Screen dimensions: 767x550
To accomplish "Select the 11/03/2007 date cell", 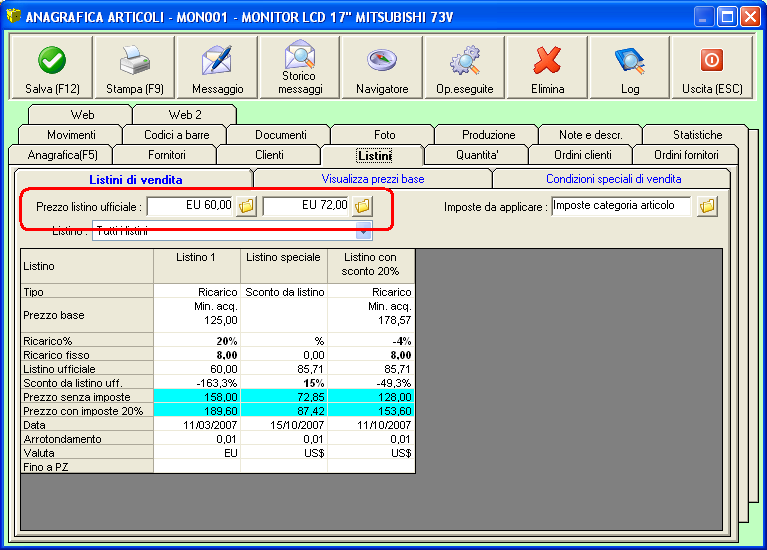I will coord(197,425).
